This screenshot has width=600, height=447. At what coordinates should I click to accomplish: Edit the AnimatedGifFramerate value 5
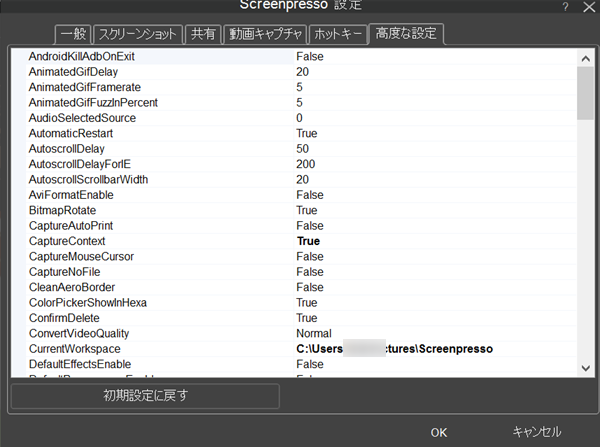(x=299, y=87)
